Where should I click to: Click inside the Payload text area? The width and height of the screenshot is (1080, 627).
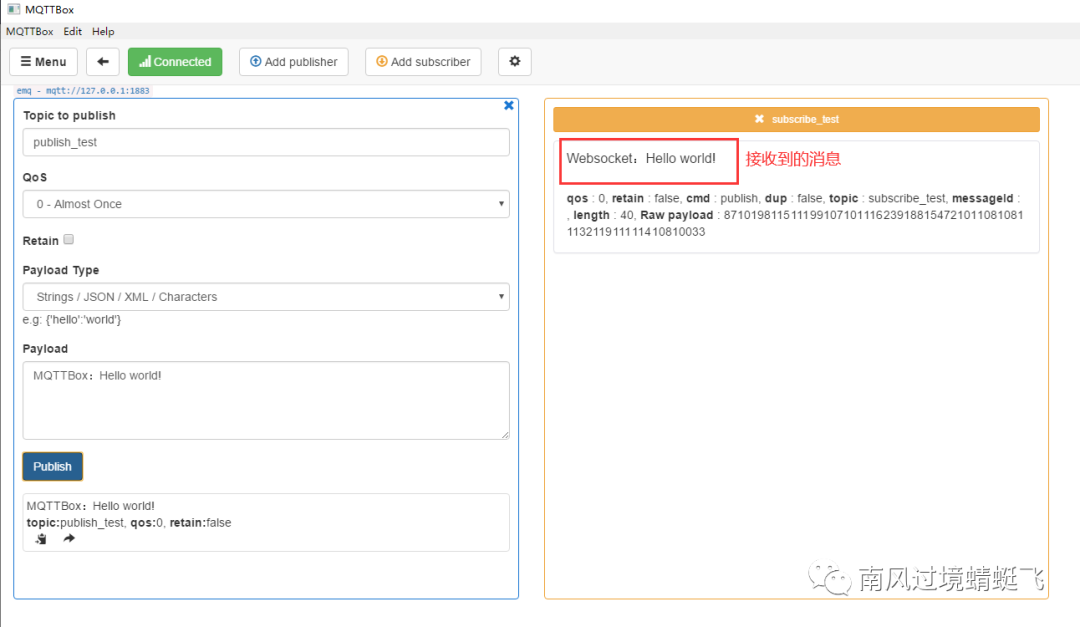tap(266, 400)
